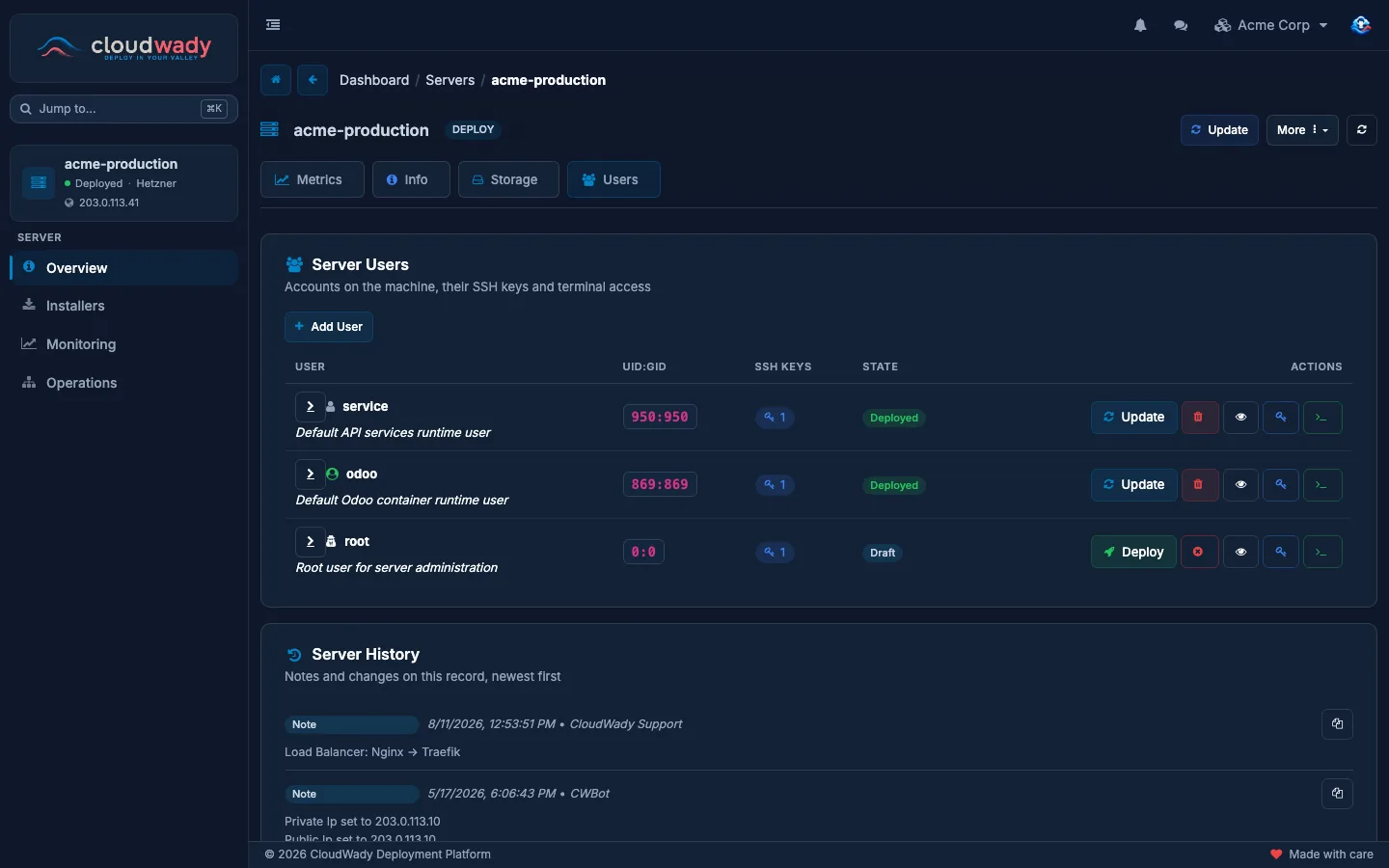Click Deployed badge in odoo row
Screen dimensions: 1389x868
pos(894,485)
